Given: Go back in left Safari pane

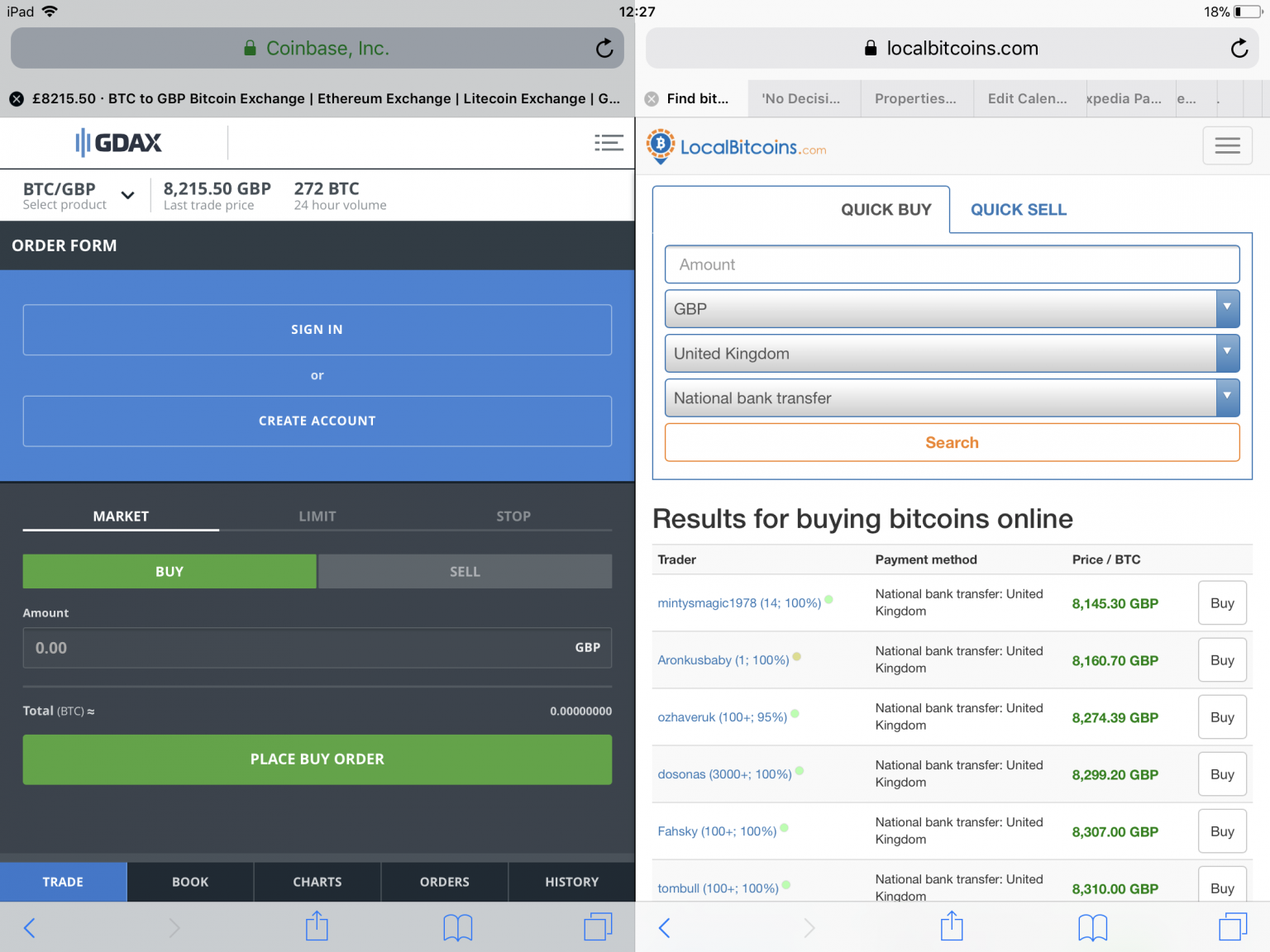Looking at the screenshot, I should click(30, 927).
